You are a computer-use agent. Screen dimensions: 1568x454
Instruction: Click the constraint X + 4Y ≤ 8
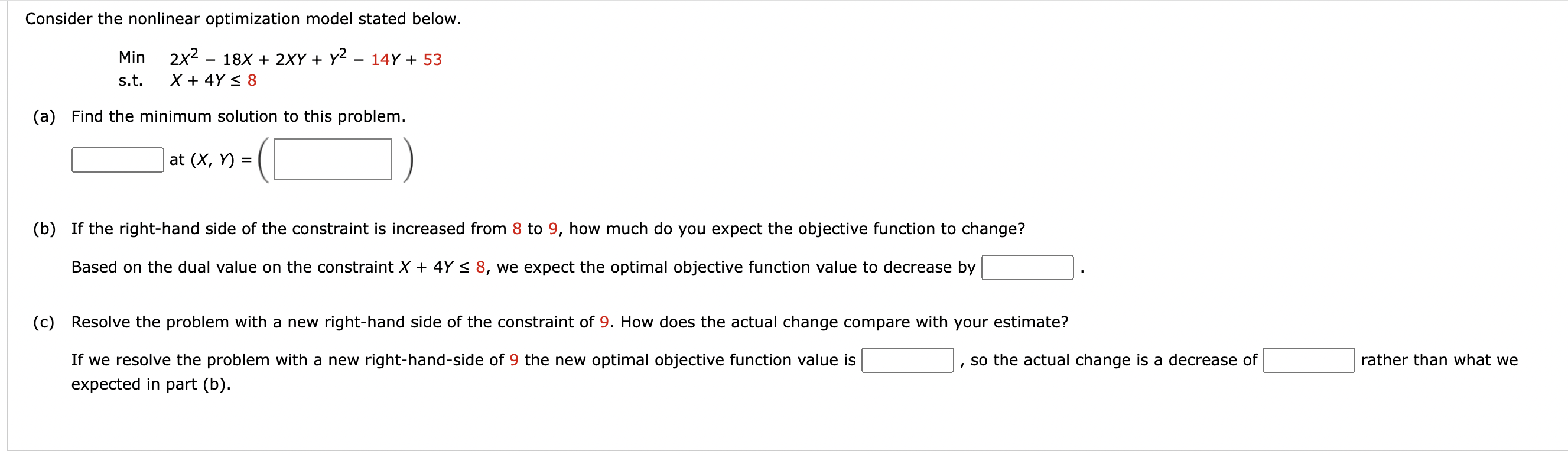[x=214, y=80]
